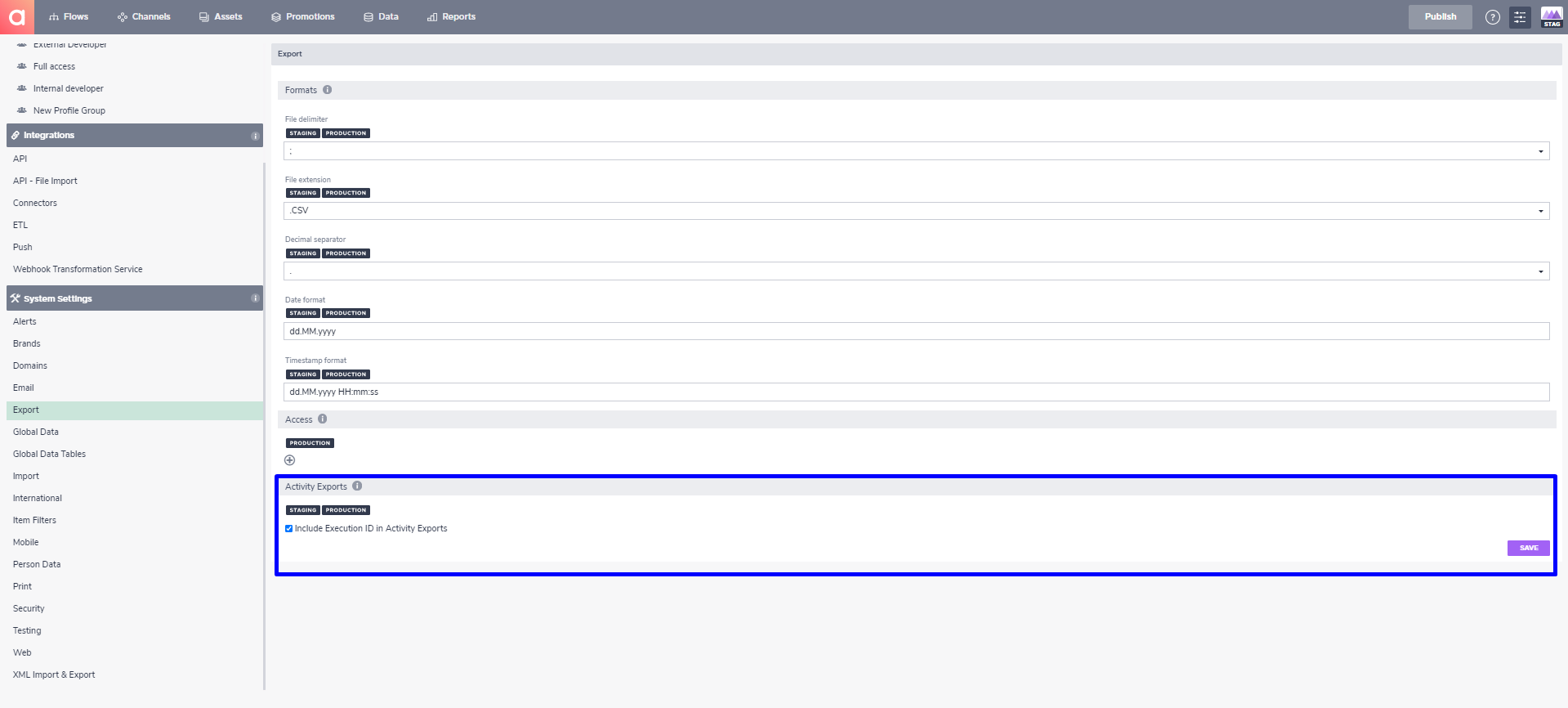This screenshot has width=1568, height=708.
Task: Click the plus circle icon under Access
Action: point(289,460)
